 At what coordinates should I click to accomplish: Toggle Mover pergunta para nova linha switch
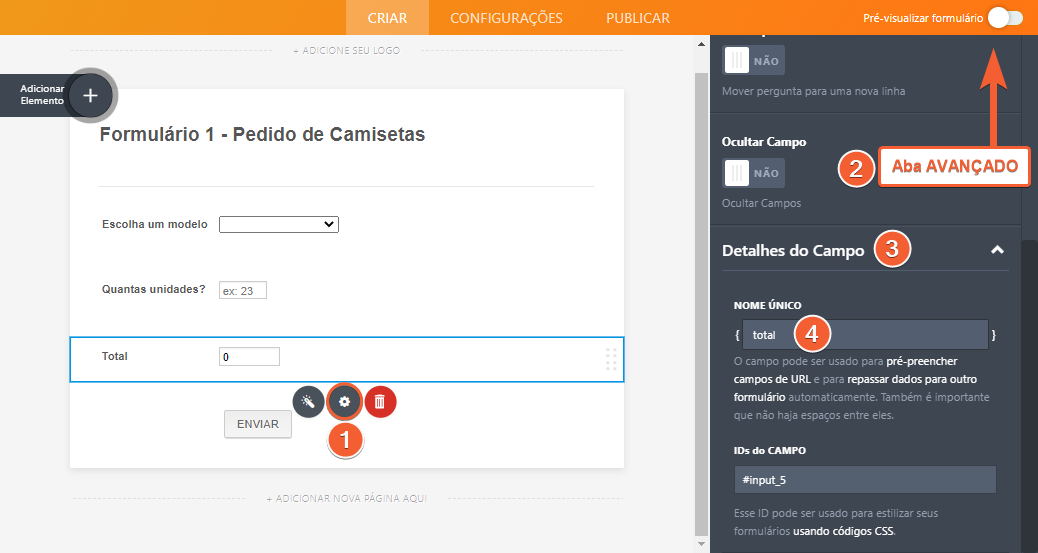tap(753, 61)
